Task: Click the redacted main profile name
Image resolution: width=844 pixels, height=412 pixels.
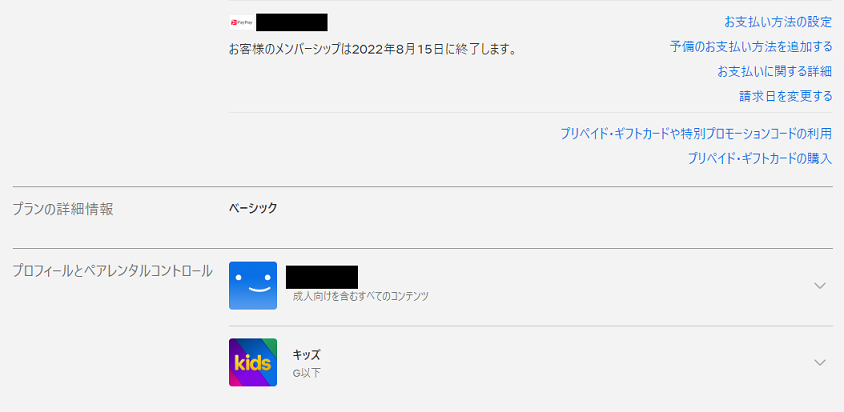Action: 322,276
